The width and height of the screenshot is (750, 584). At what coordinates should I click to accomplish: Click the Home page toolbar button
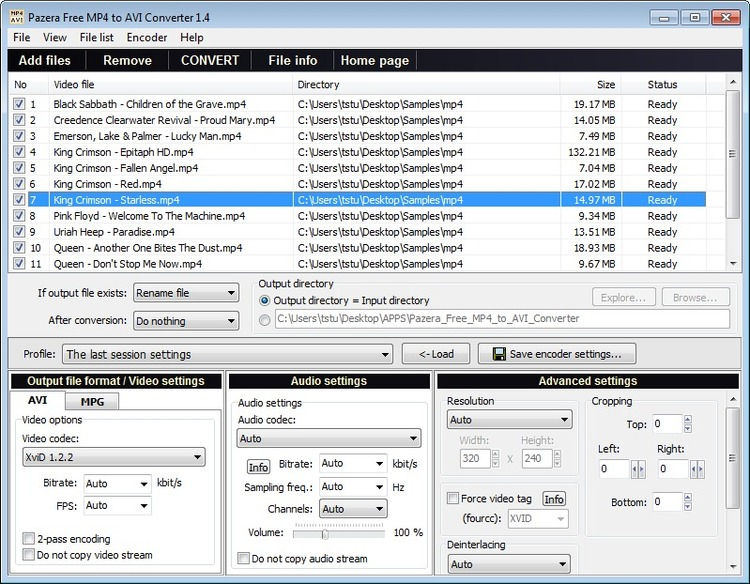pos(375,61)
